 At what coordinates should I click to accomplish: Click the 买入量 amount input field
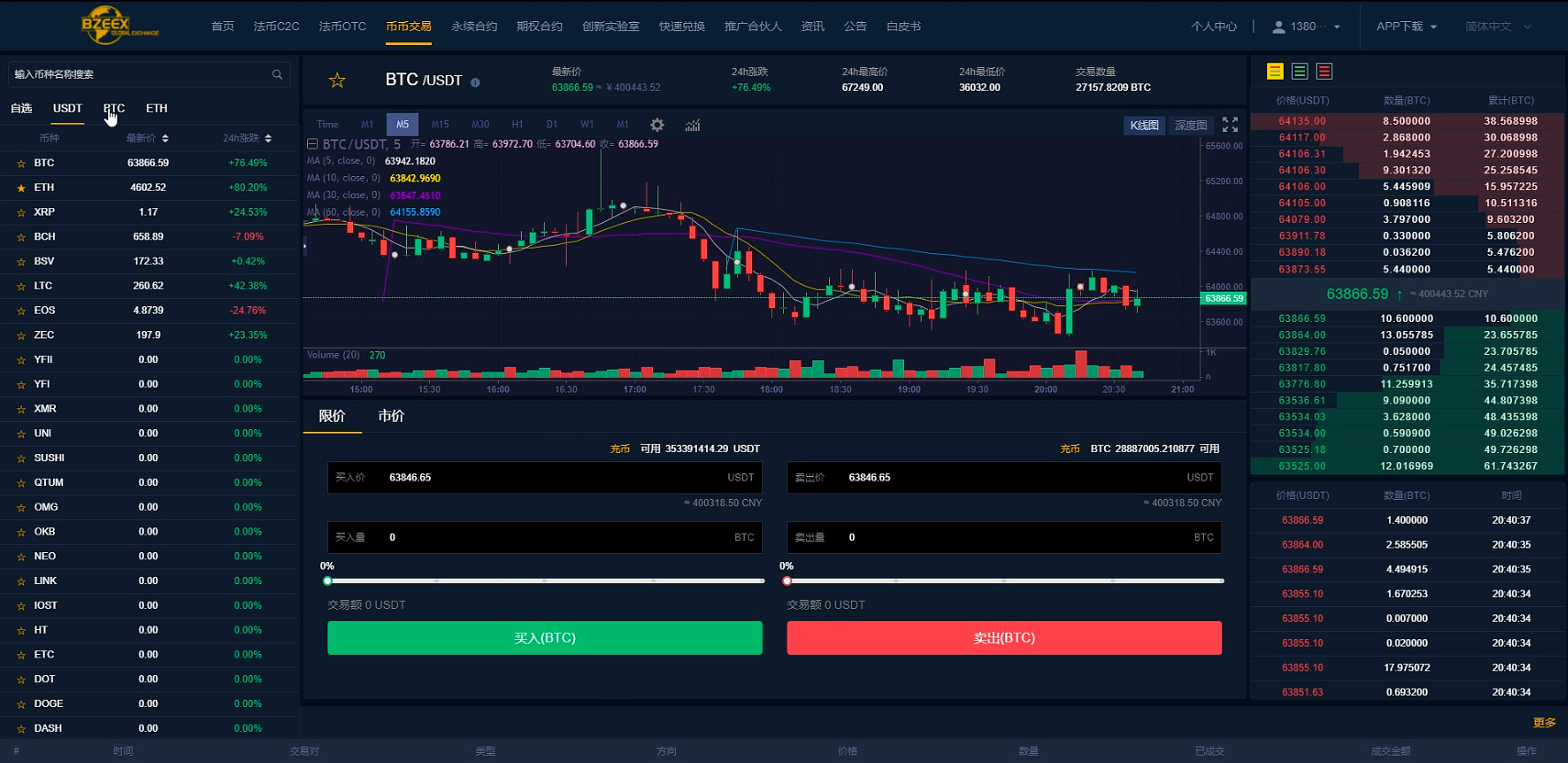pos(545,537)
